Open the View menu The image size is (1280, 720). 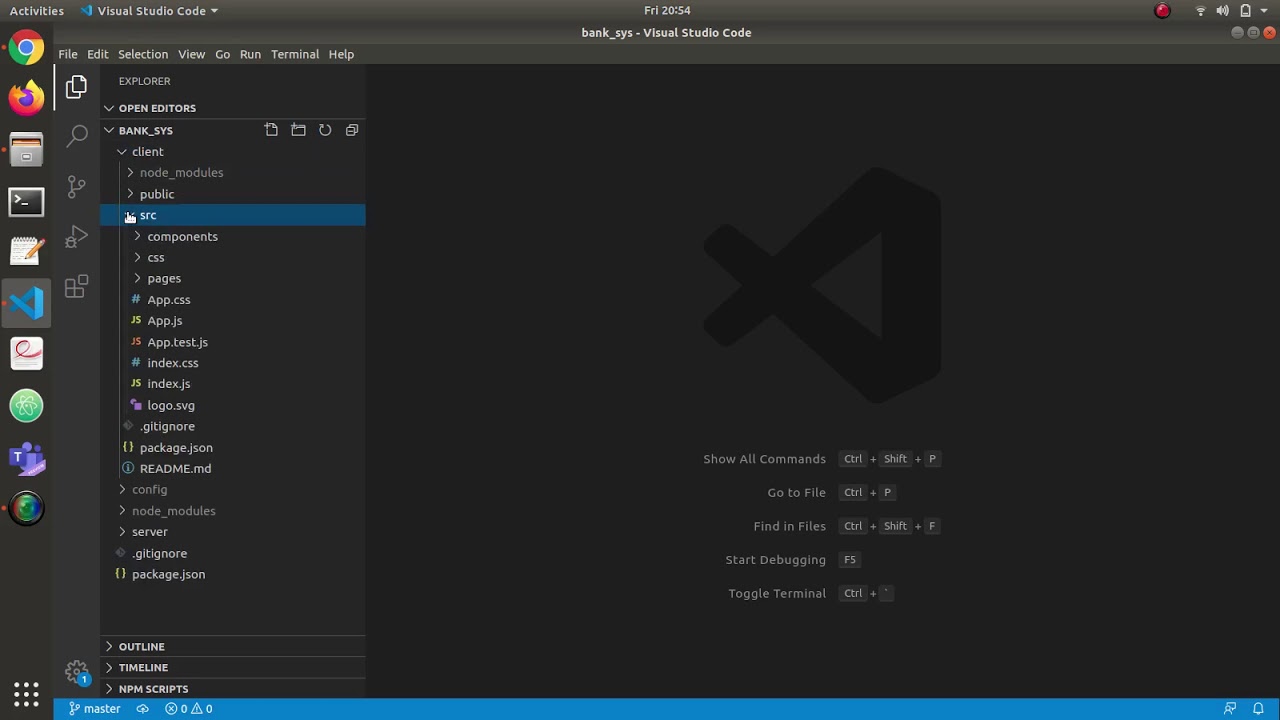(191, 54)
